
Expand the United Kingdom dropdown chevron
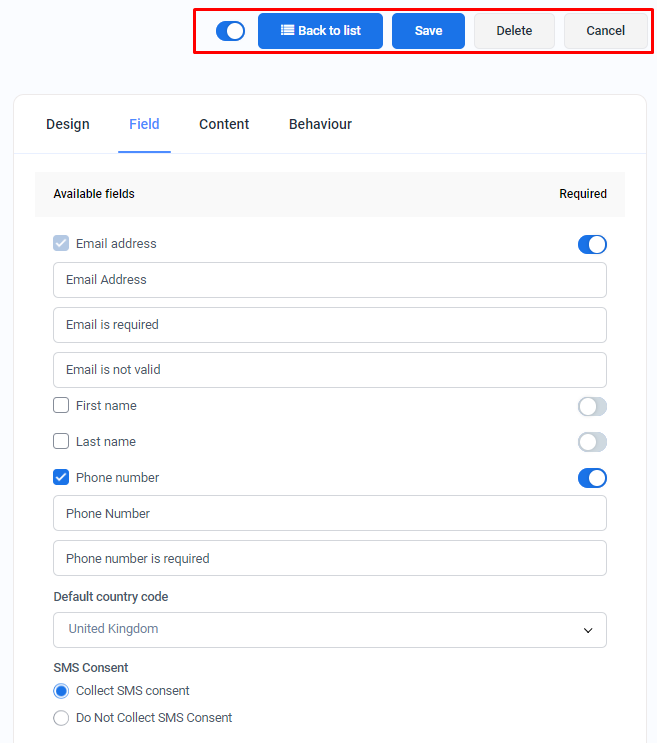[x=588, y=631]
